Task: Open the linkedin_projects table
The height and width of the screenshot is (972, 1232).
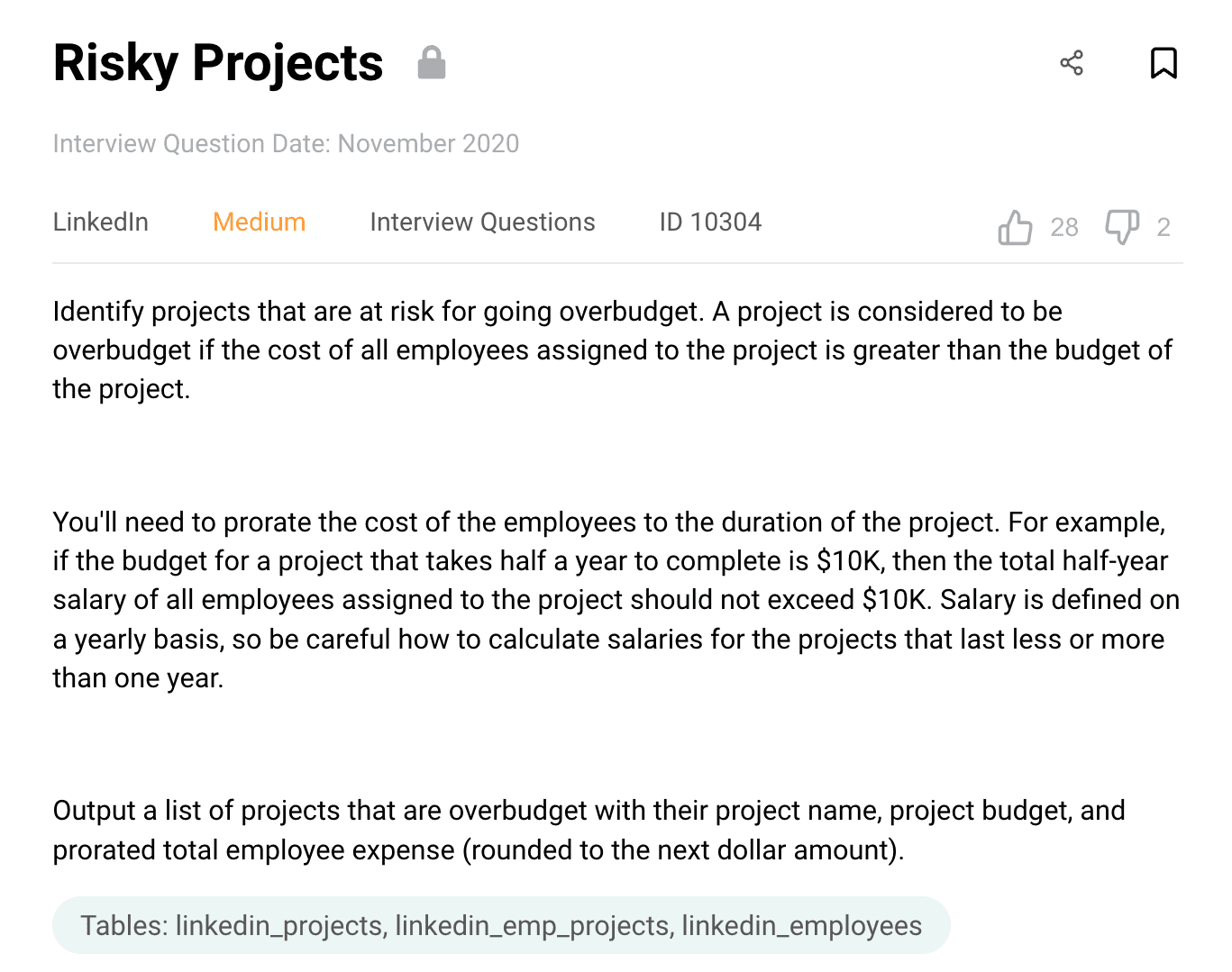Action: pos(280,926)
